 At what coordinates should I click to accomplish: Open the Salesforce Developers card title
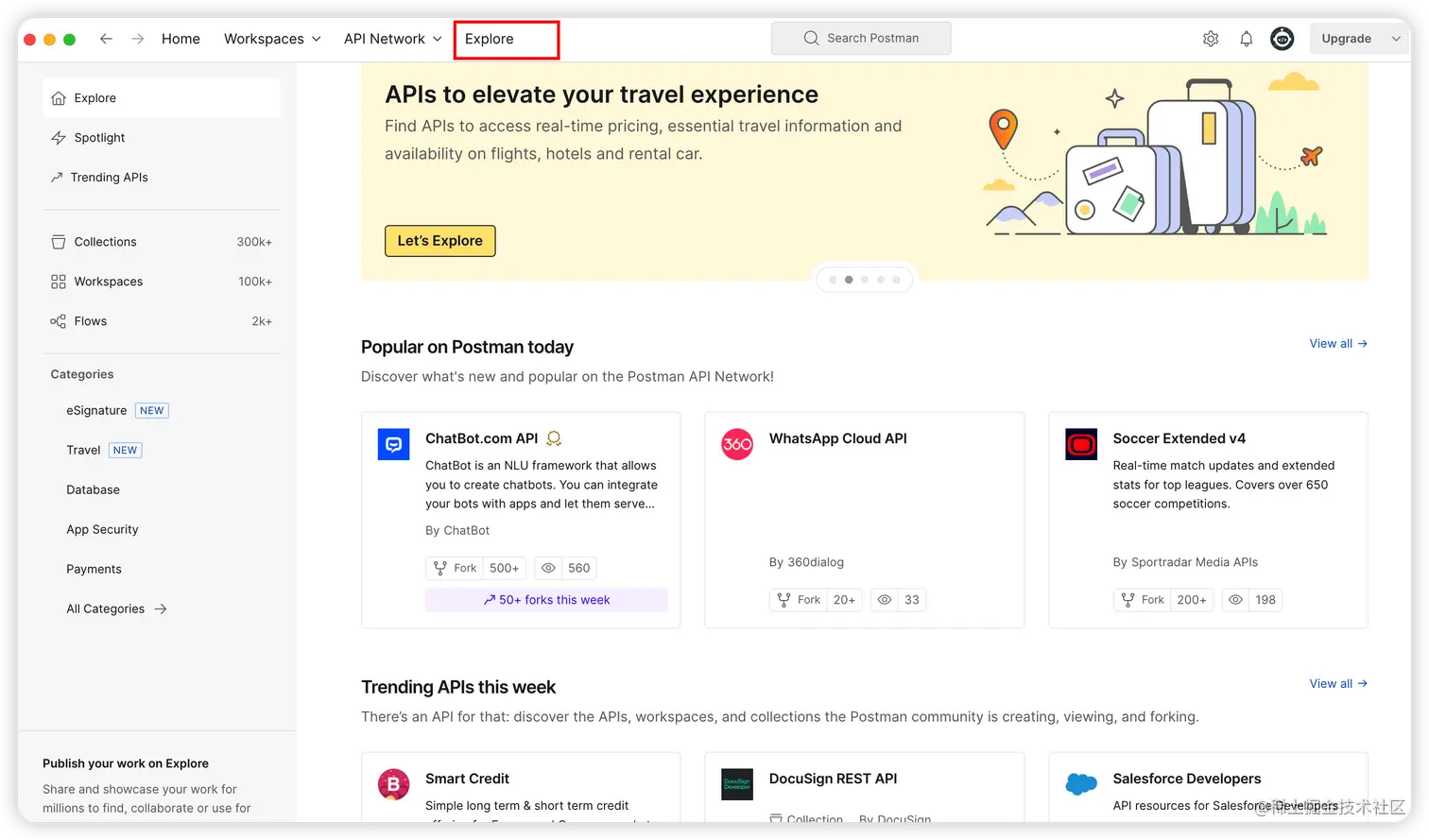tap(1187, 779)
